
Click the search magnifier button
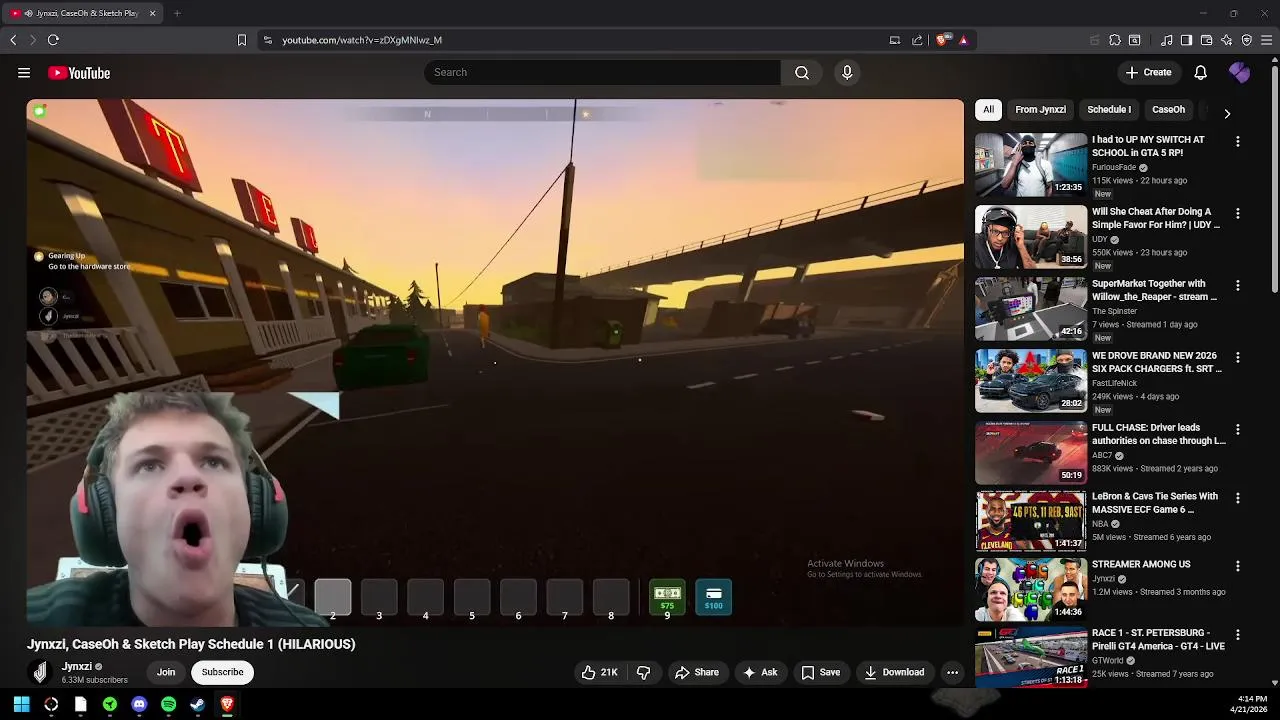tap(802, 72)
